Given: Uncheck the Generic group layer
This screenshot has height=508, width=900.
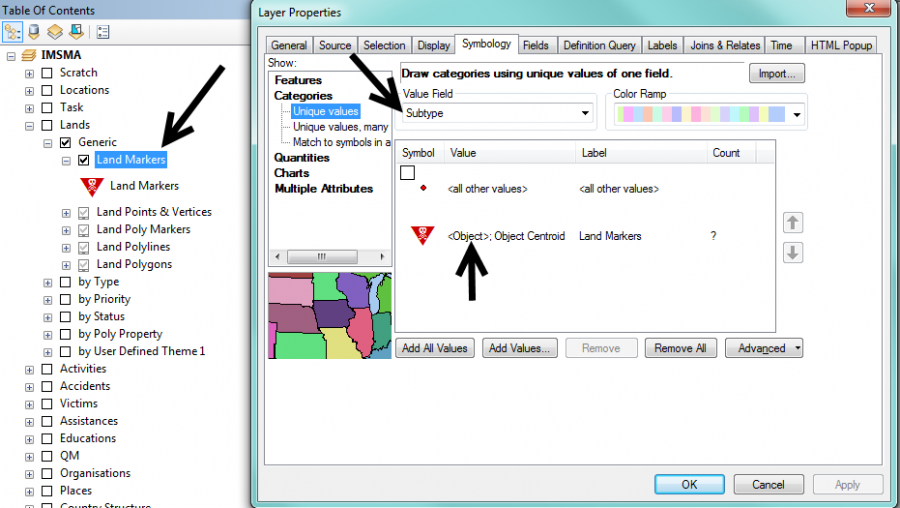Looking at the screenshot, I should tap(66, 143).
